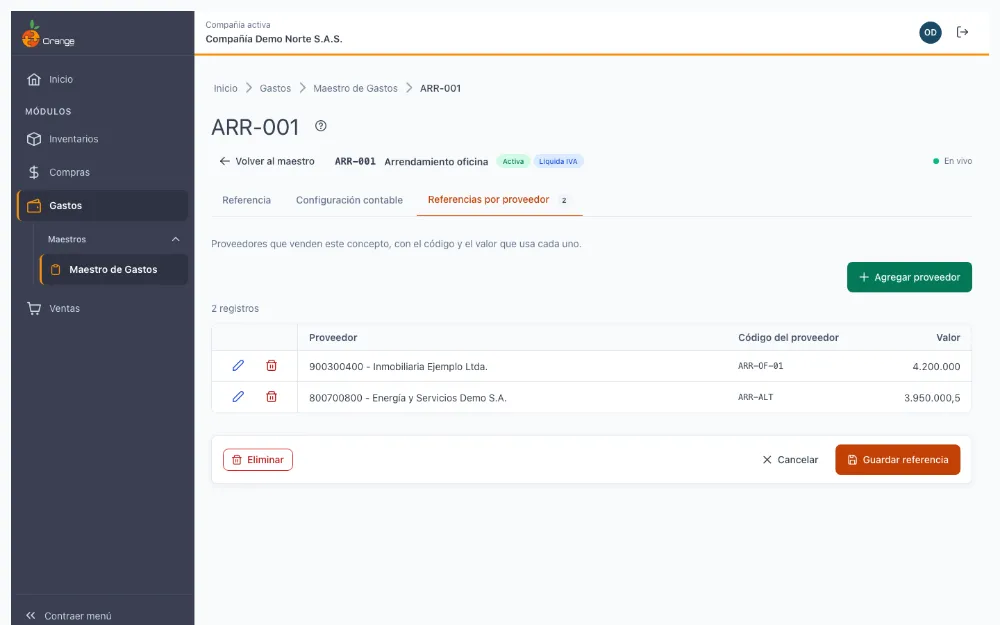
Task: Select Maestro de Gastos in sidebar
Action: pyautogui.click(x=114, y=270)
